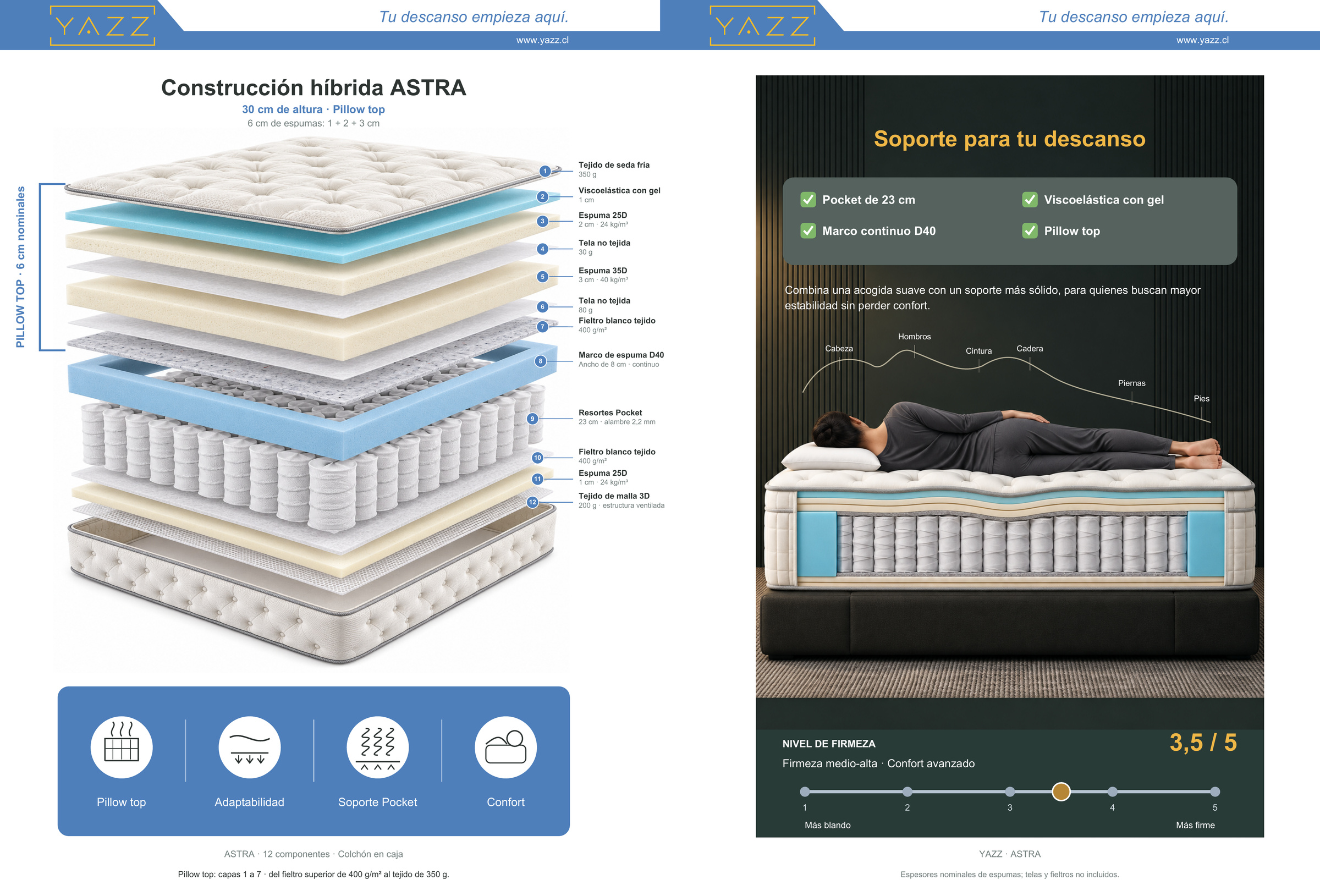Click numbered marker 5 beside Espuma 35D
This screenshot has width=1320, height=896.
[542, 277]
